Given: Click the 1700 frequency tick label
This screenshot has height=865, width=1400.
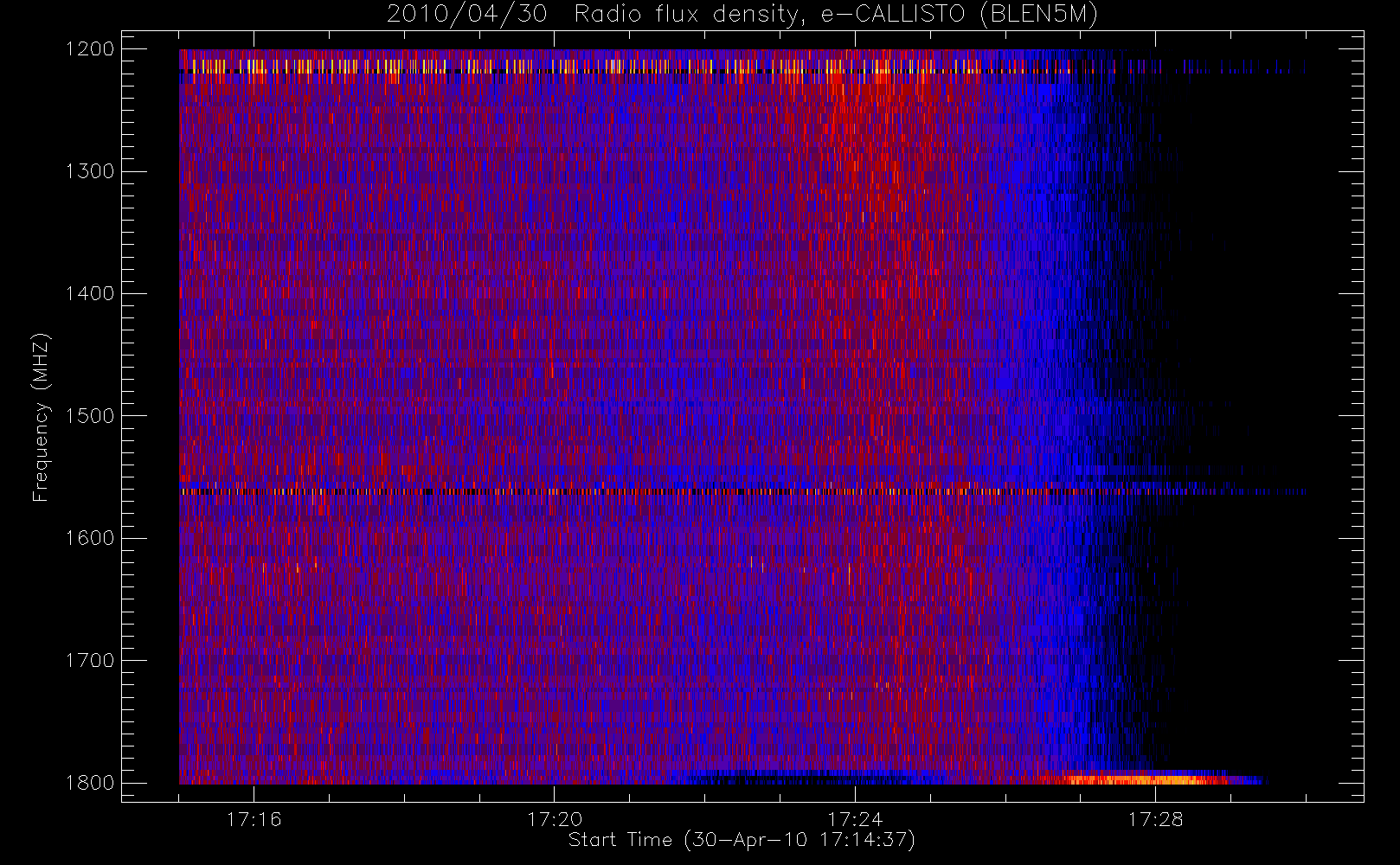Looking at the screenshot, I should 90,660.
